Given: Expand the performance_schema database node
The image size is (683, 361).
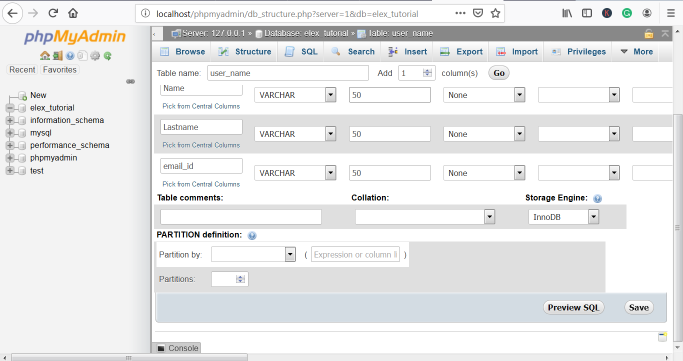Looking at the screenshot, I should tap(10, 145).
